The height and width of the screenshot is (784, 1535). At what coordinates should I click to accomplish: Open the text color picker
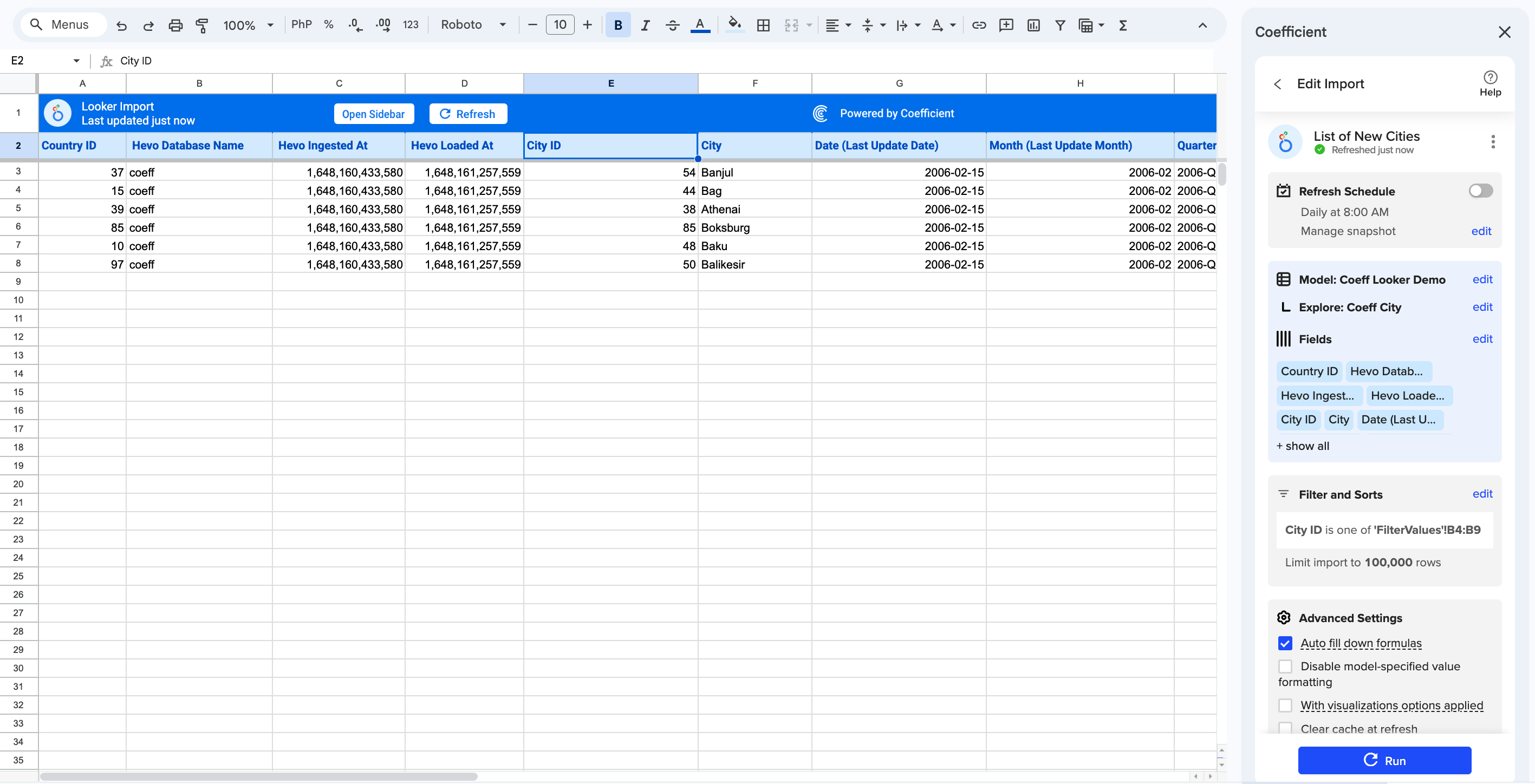click(x=701, y=25)
